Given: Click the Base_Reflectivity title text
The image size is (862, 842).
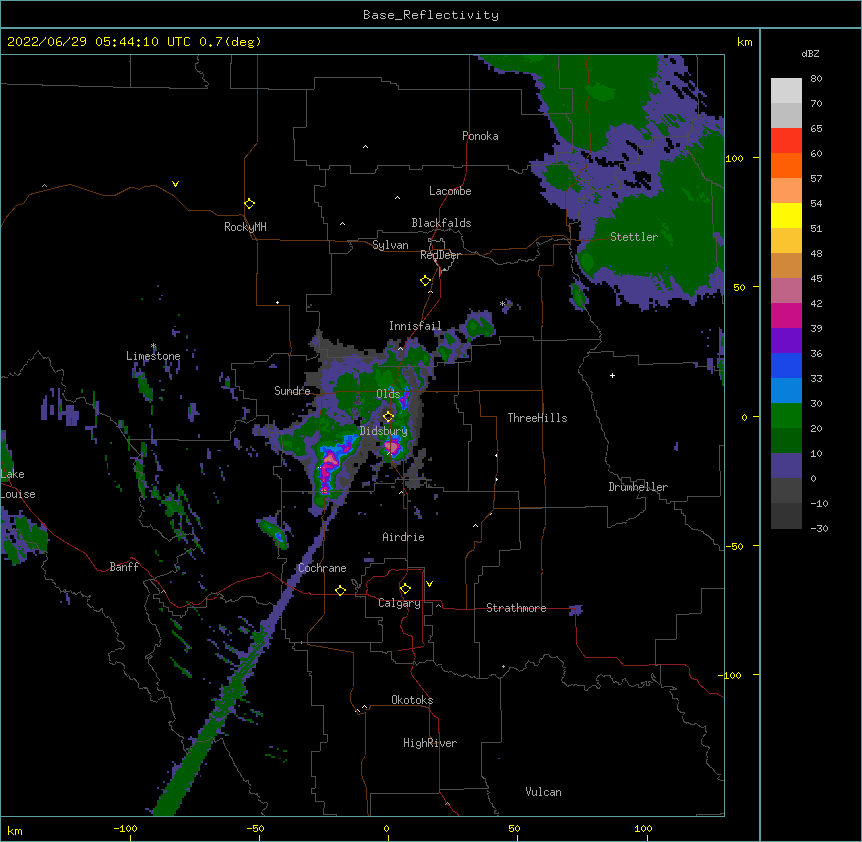Looking at the screenshot, I should (x=431, y=15).
